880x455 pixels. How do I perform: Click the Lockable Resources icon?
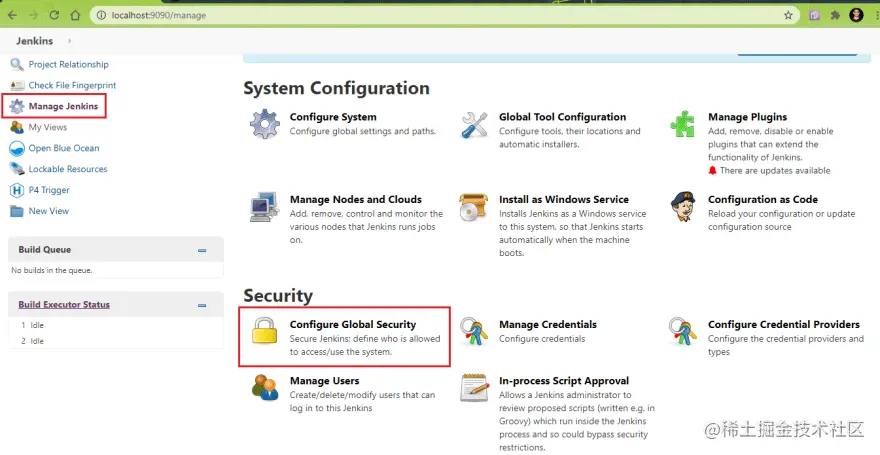17,169
